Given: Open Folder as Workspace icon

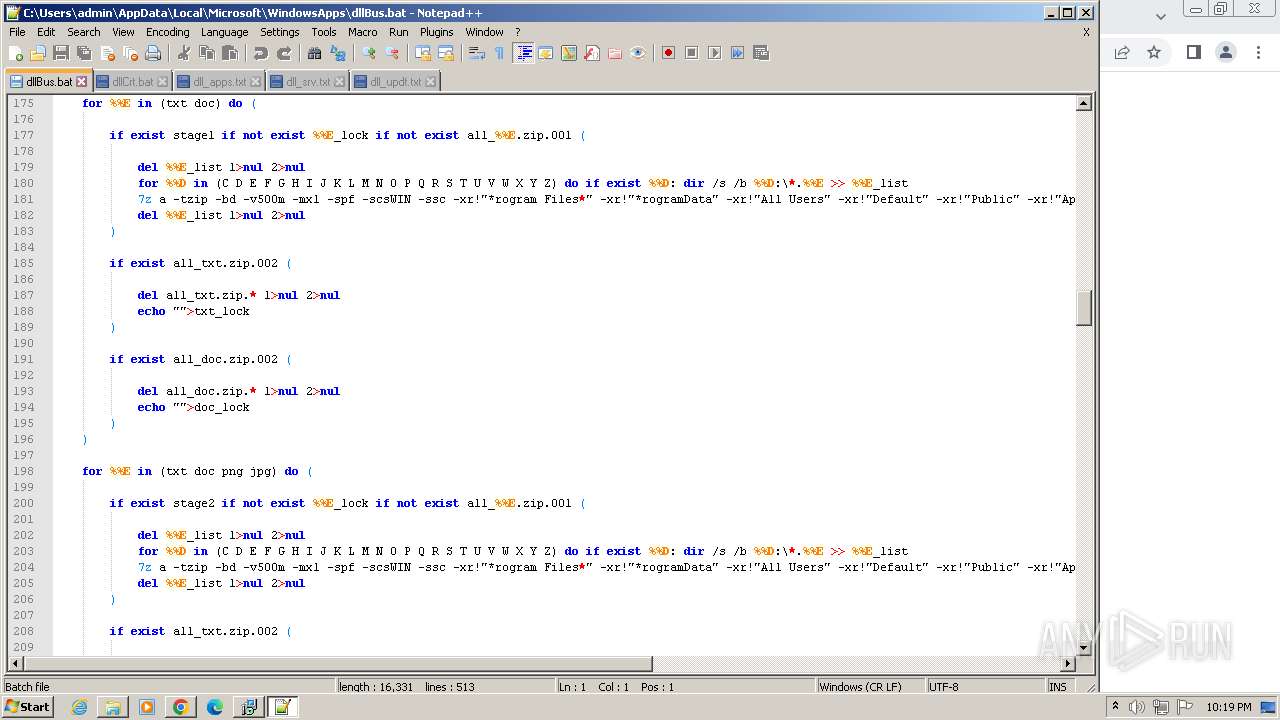Looking at the screenshot, I should coord(614,53).
